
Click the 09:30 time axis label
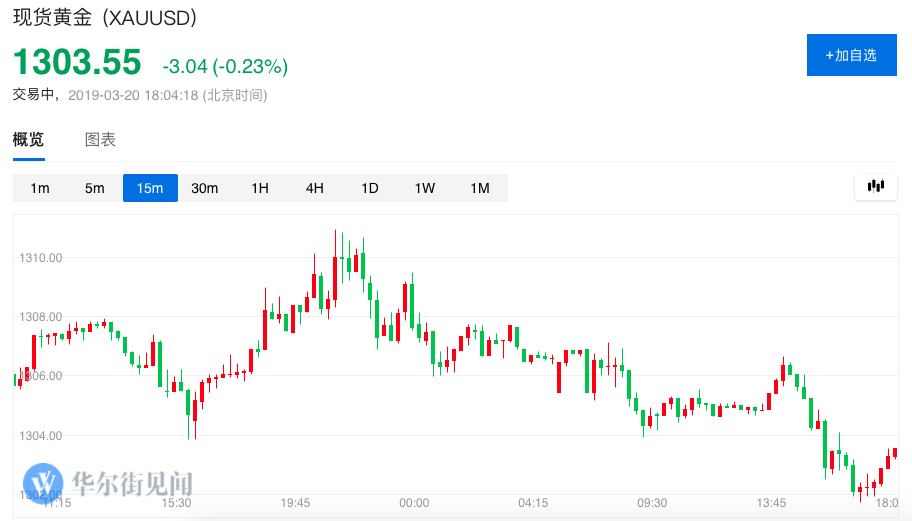(x=652, y=503)
